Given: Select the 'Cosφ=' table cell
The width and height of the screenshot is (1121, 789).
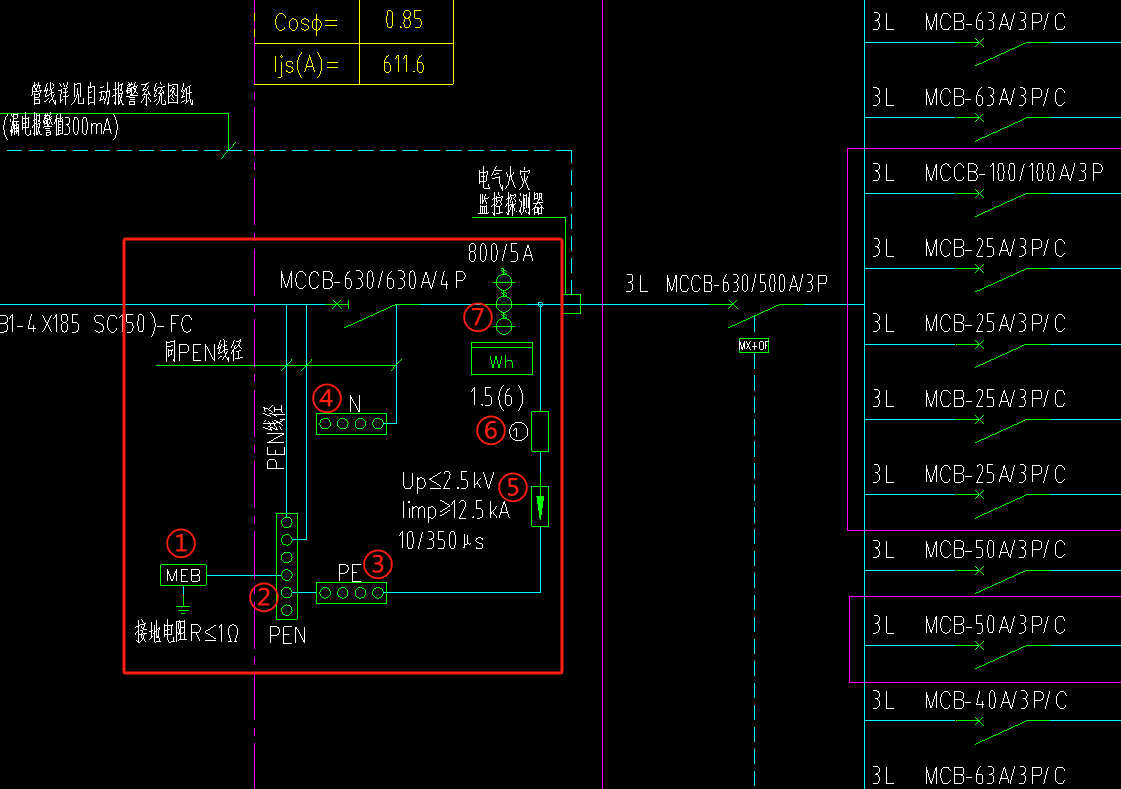Looking at the screenshot, I should point(307,21).
